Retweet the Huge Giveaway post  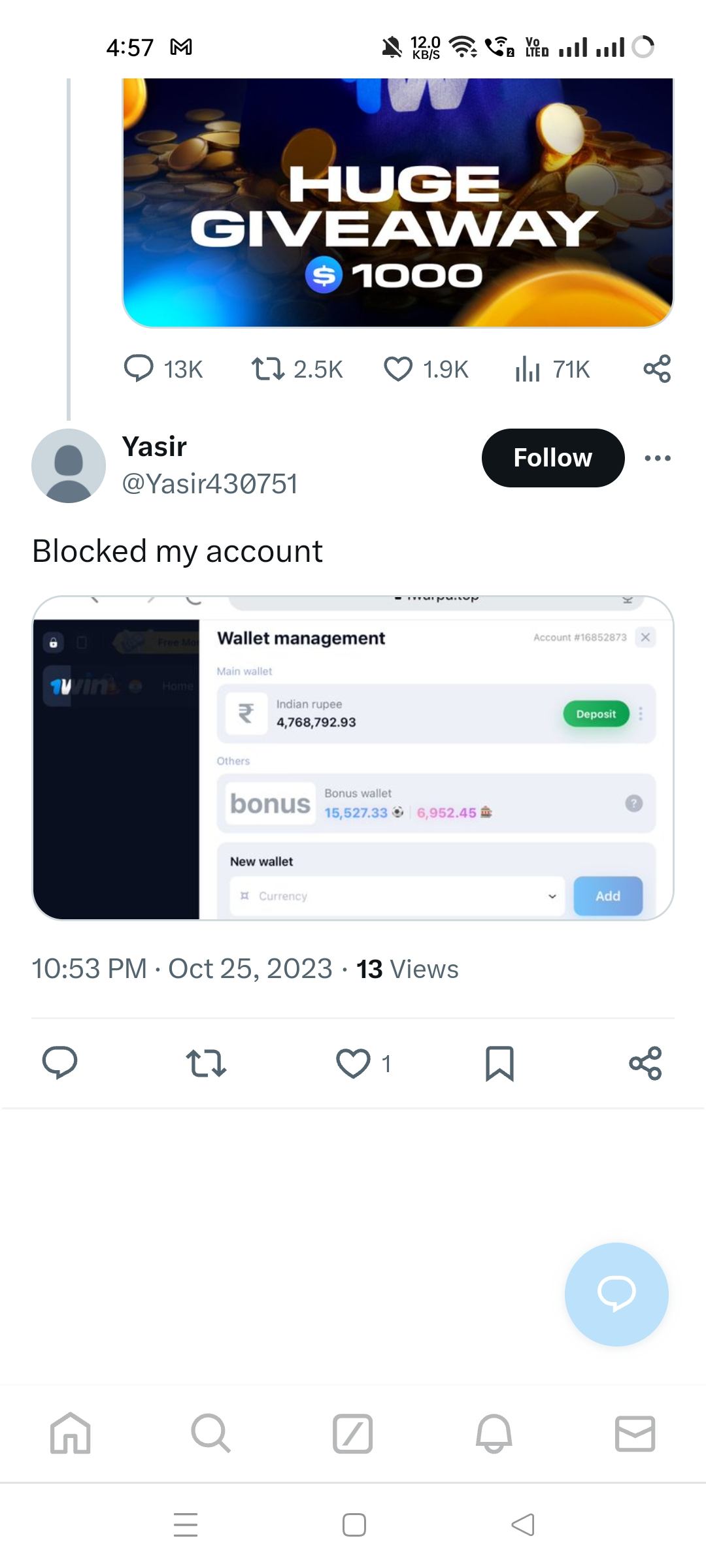(268, 368)
